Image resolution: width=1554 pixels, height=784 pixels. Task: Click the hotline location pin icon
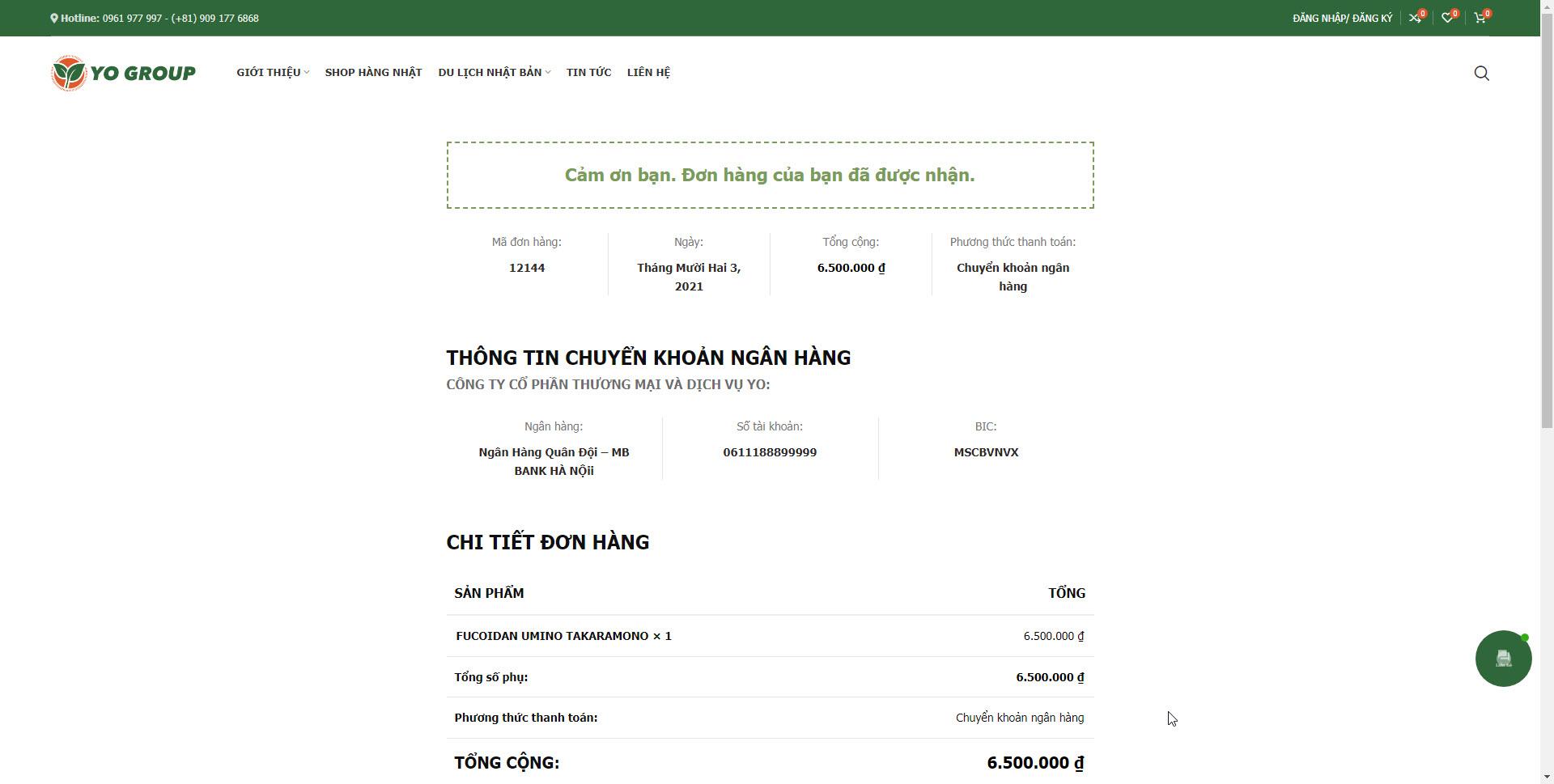pos(54,18)
